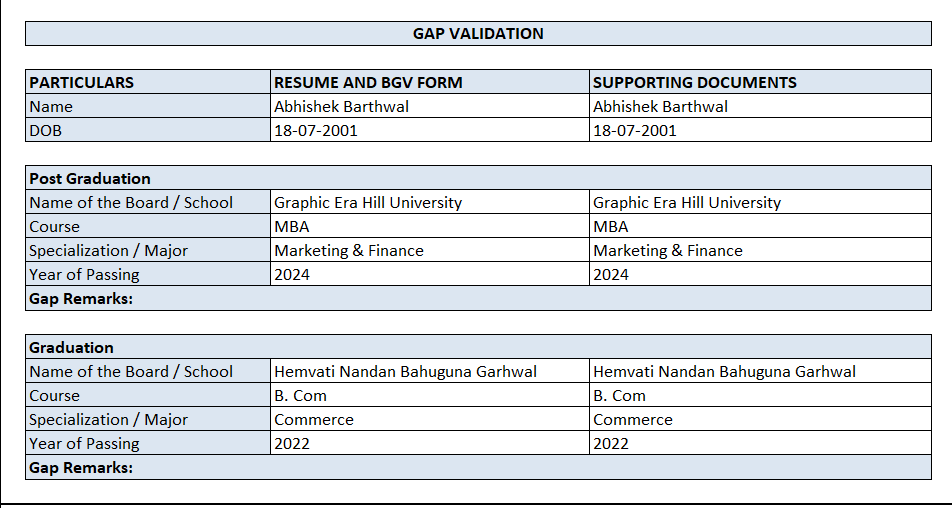Click Gap Remarks row under Post Graduation
This screenshot has height=508, width=952.
478,299
